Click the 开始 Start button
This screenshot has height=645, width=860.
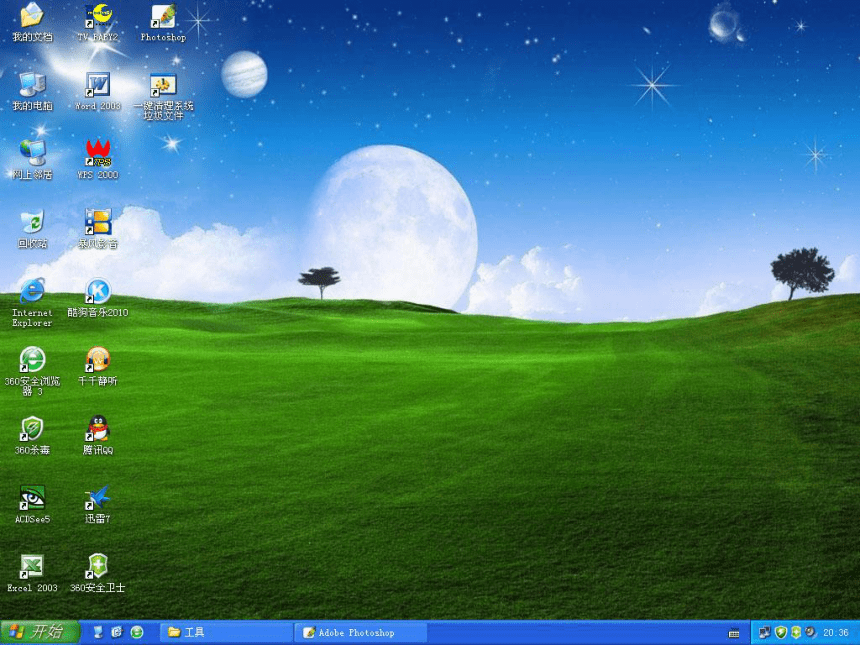coord(39,632)
